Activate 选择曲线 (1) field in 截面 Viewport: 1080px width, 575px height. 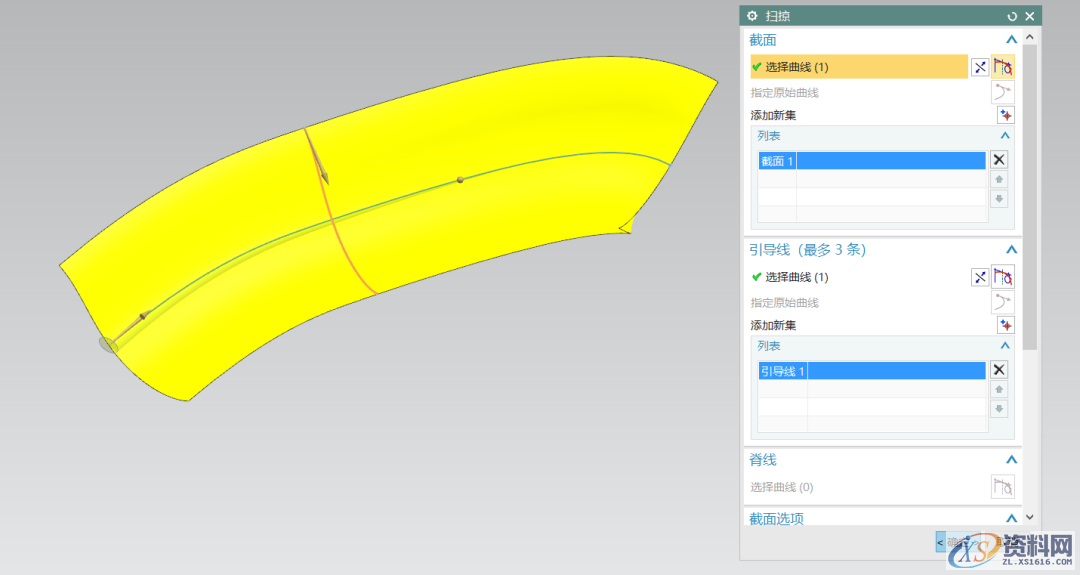click(x=858, y=67)
